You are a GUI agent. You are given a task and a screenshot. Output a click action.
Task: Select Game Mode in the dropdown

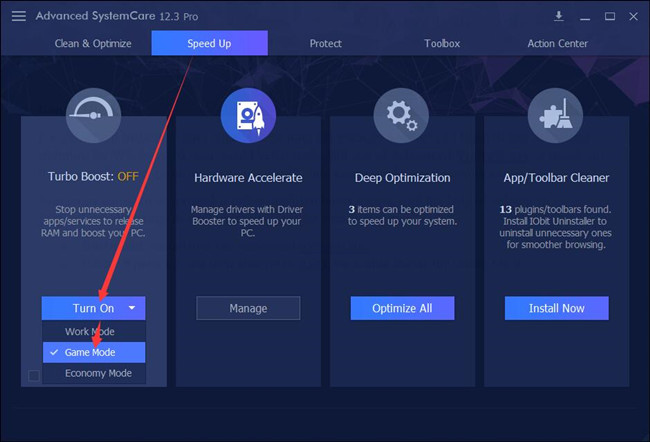(94, 352)
